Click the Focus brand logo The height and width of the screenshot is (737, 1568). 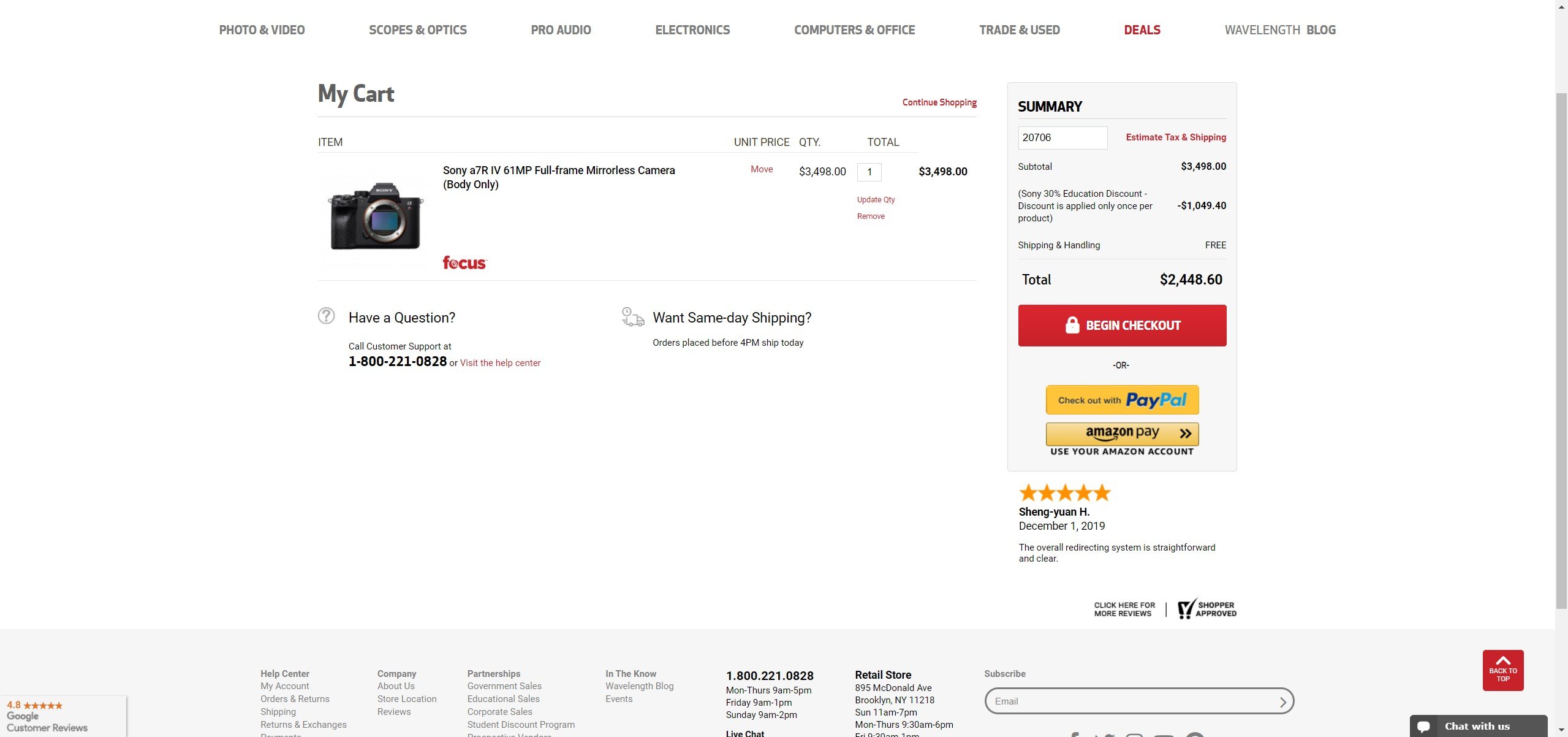[464, 263]
